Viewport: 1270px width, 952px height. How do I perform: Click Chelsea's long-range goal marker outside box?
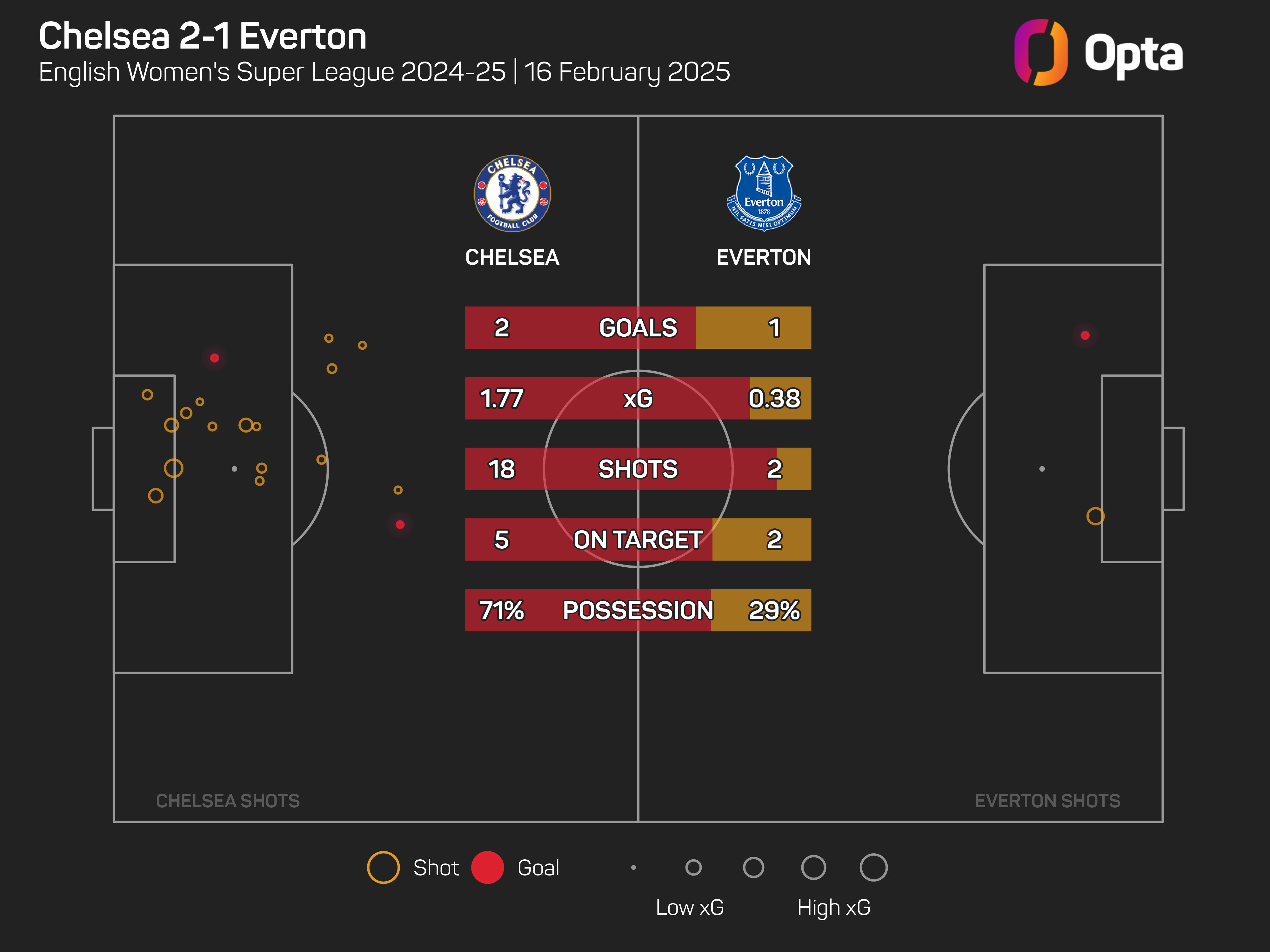point(400,525)
